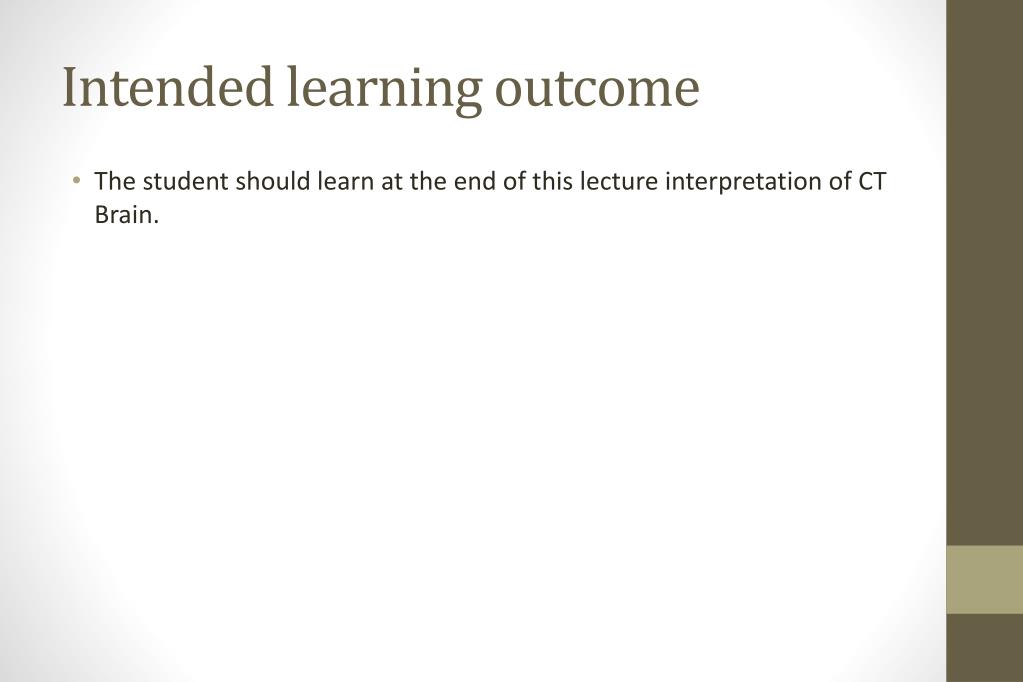Click the bullet point marker before 'The student'

78,180
